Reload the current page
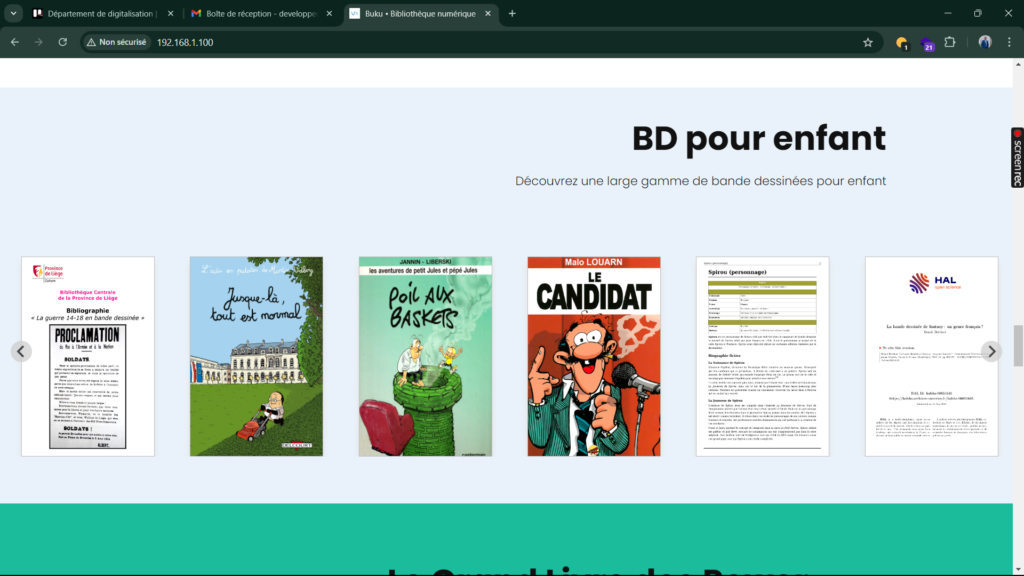The image size is (1024, 576). tap(63, 42)
